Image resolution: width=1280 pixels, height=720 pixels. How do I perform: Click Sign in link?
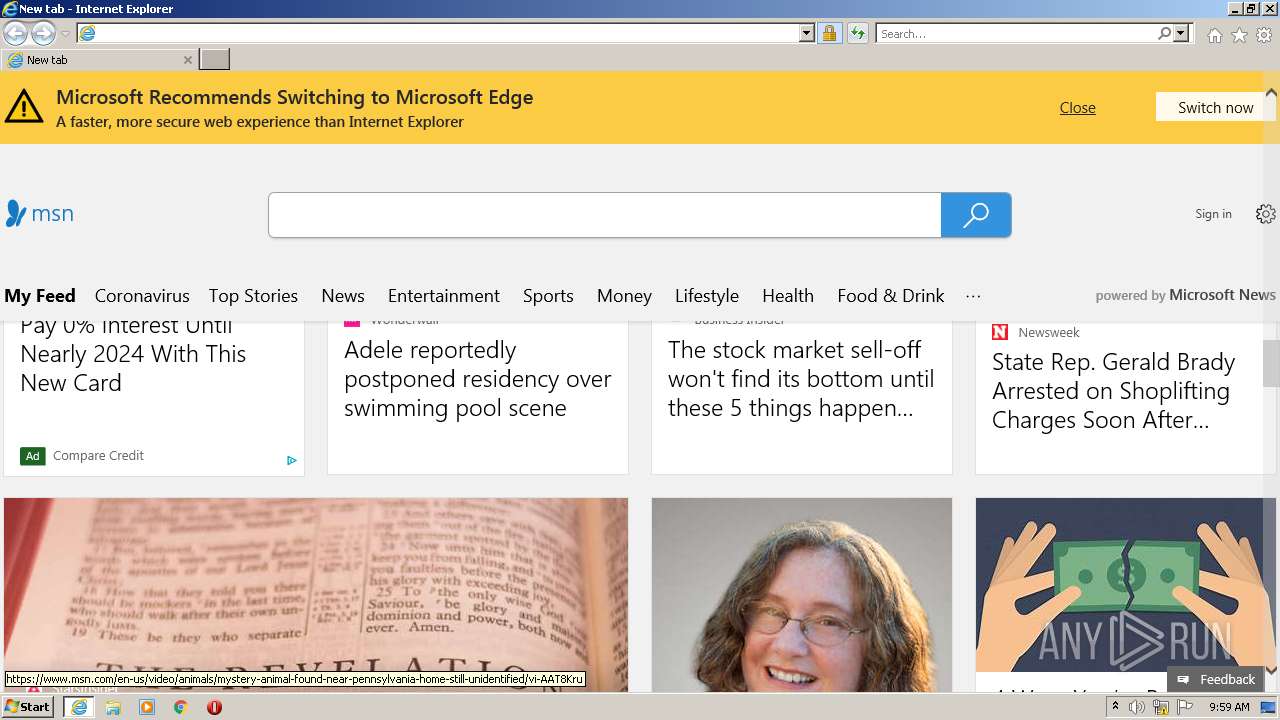(x=1213, y=214)
